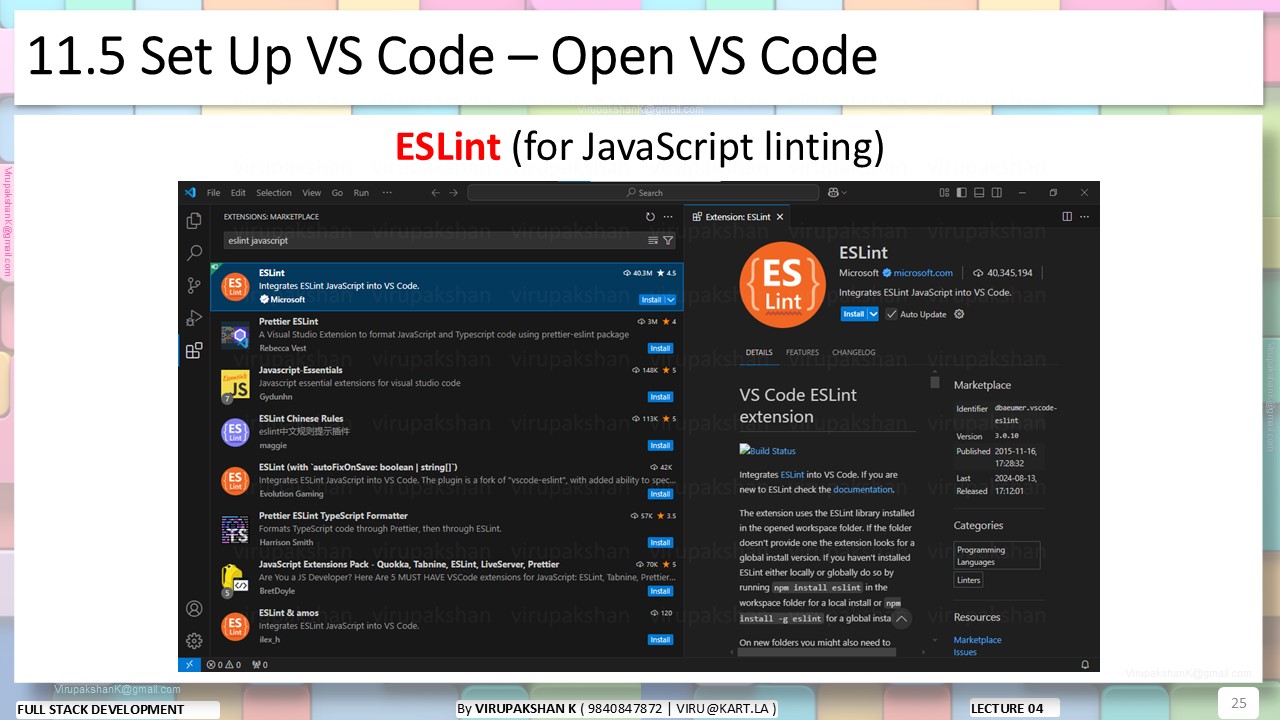Go forward with the navigation arrow

point(454,192)
